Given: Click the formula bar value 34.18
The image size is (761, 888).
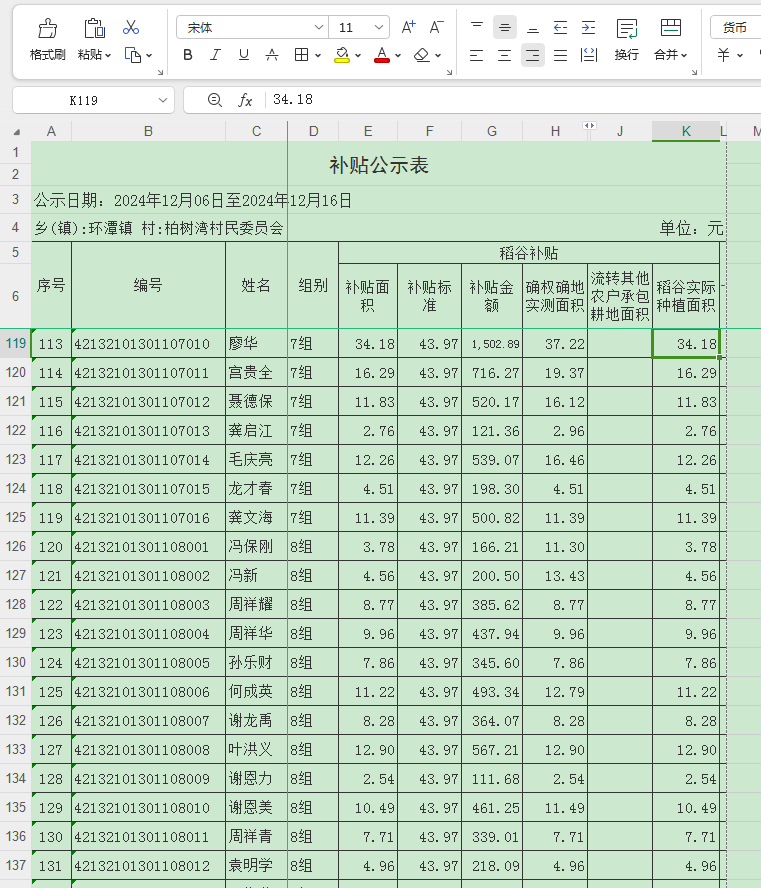Looking at the screenshot, I should [293, 100].
